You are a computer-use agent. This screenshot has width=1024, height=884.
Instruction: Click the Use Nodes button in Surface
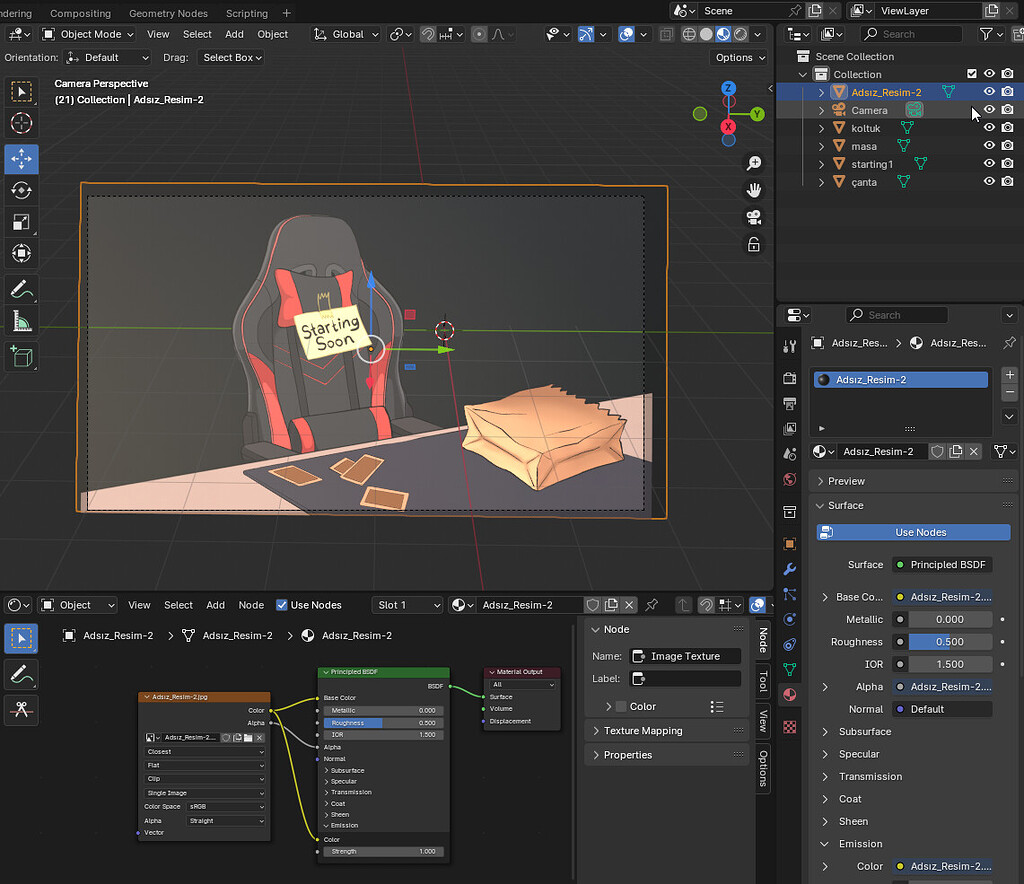click(913, 532)
